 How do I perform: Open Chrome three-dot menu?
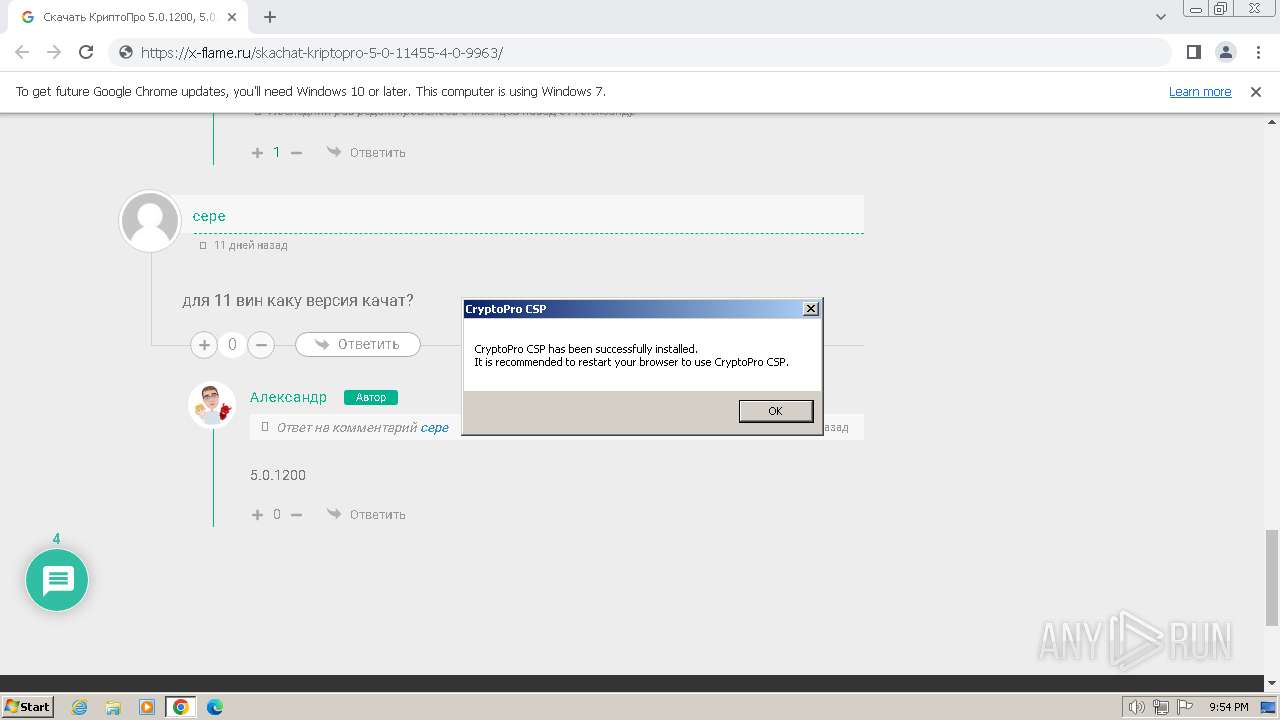pyautogui.click(x=1257, y=52)
